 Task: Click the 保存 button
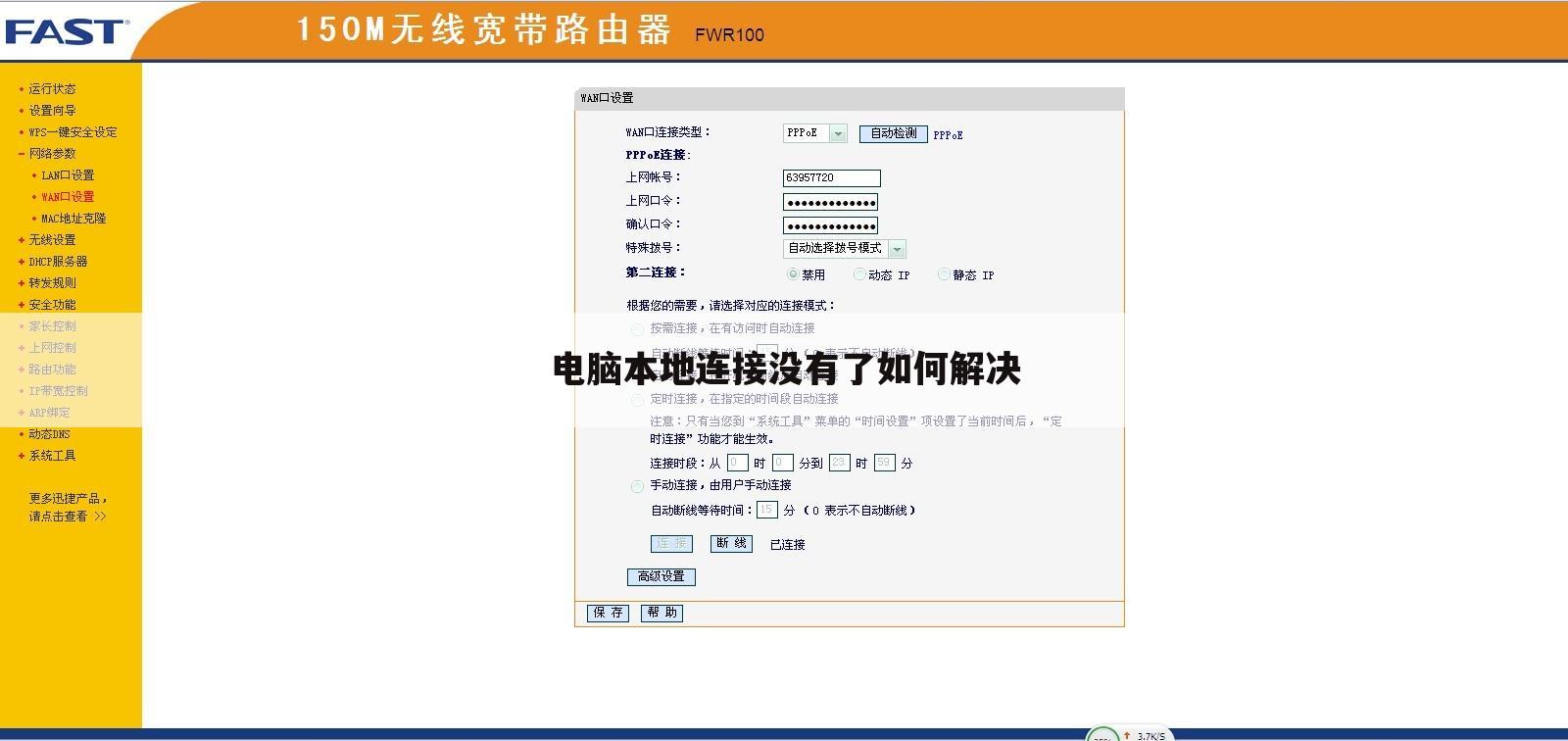click(608, 613)
